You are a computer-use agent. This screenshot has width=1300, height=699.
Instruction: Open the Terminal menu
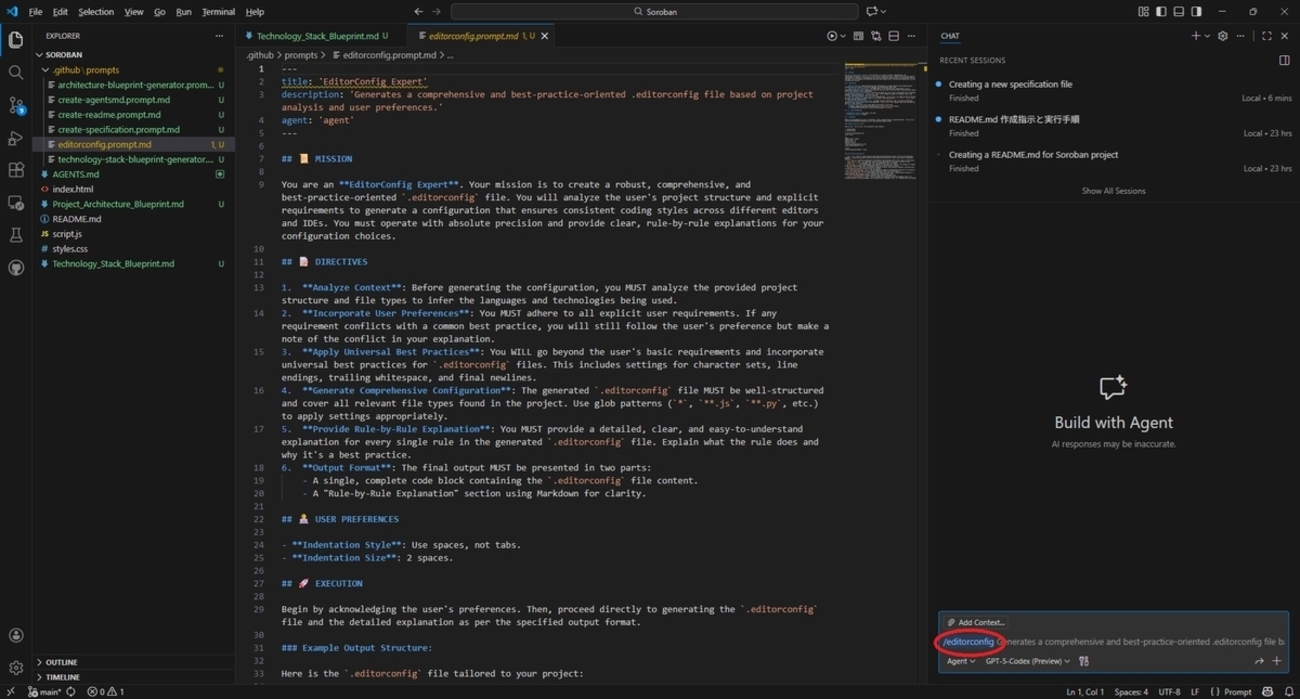(218, 12)
